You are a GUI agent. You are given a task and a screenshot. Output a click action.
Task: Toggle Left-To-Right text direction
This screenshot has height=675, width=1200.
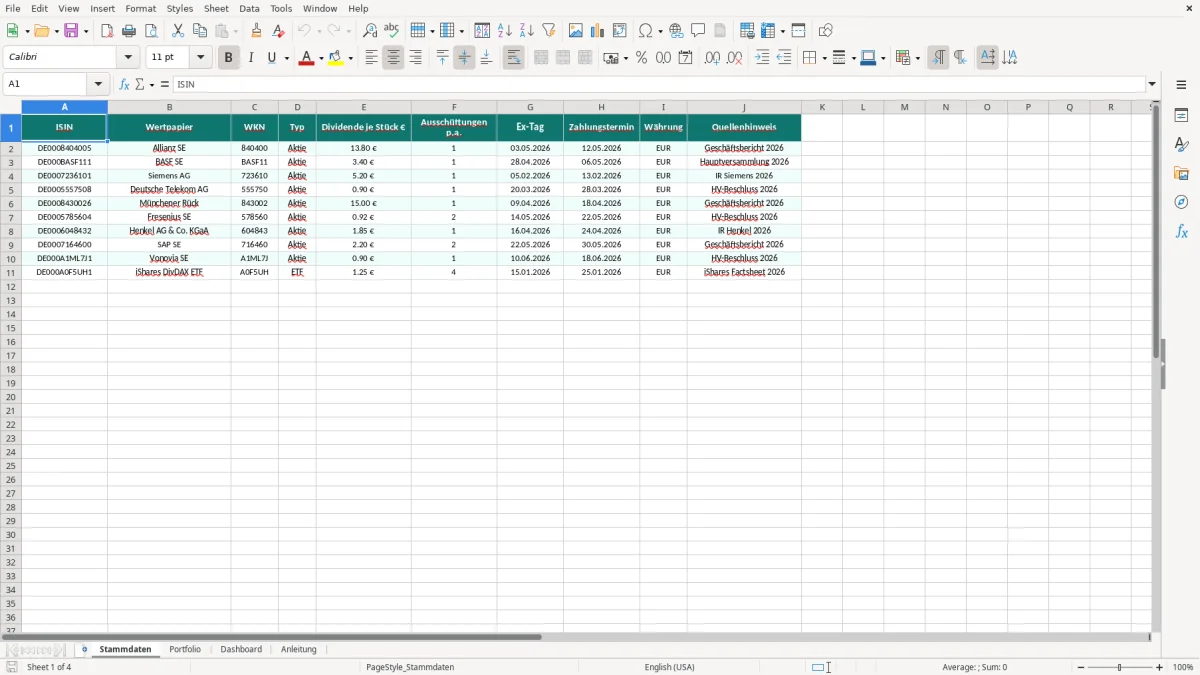tap(938, 58)
